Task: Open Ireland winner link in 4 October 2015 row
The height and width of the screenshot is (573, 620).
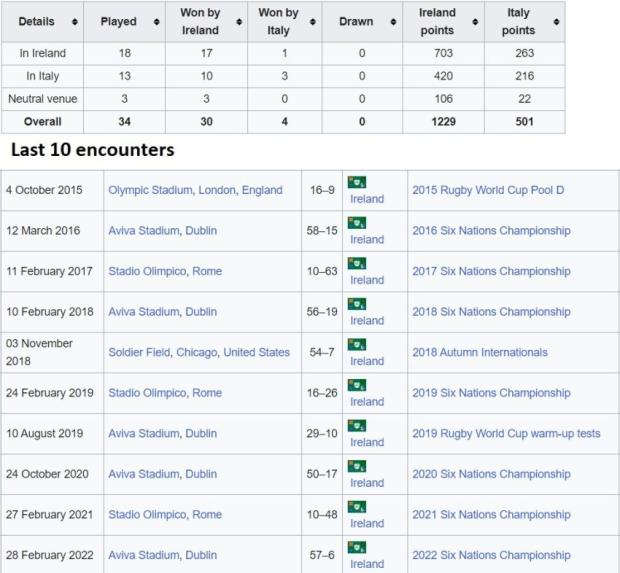Action: tap(367, 199)
